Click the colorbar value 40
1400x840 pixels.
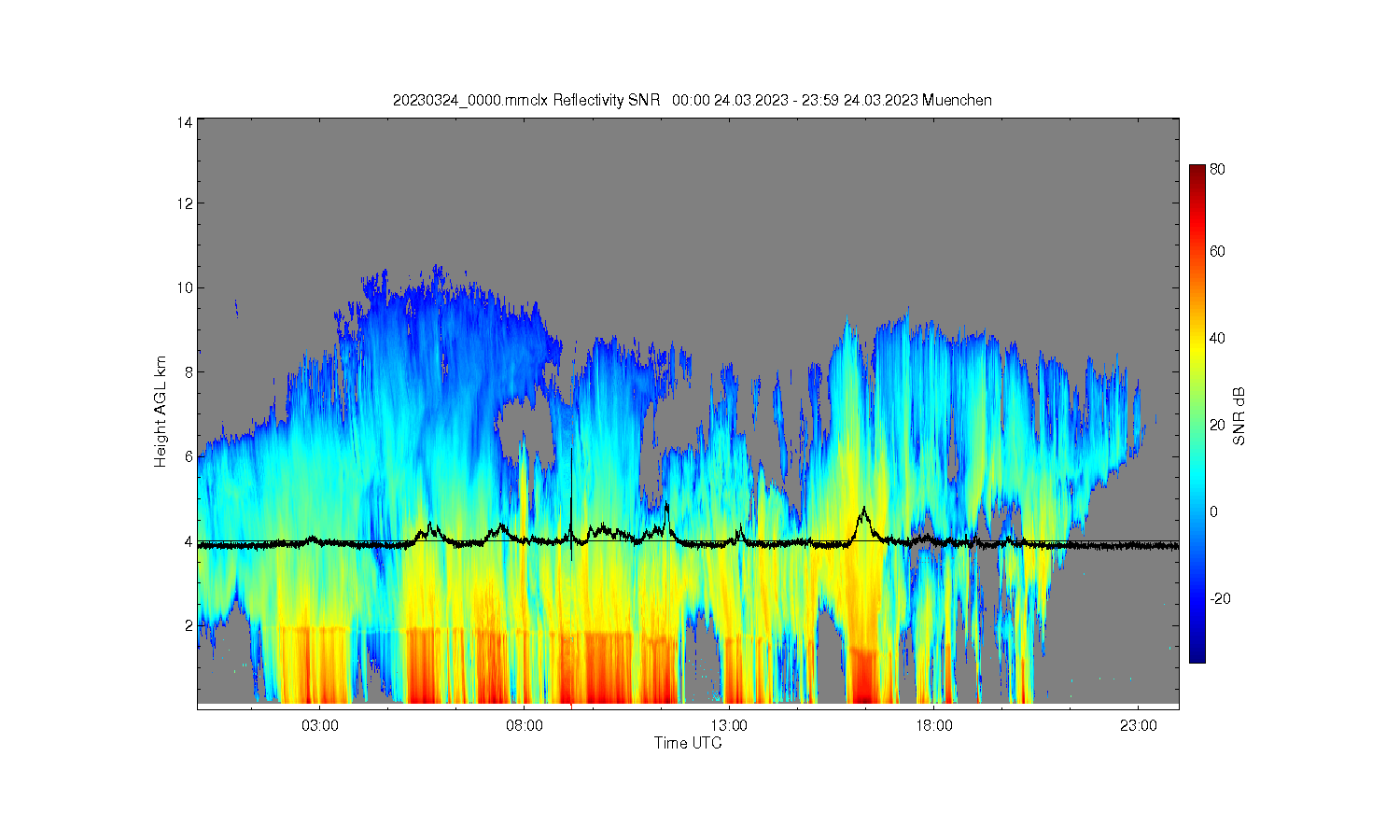[x=1218, y=338]
